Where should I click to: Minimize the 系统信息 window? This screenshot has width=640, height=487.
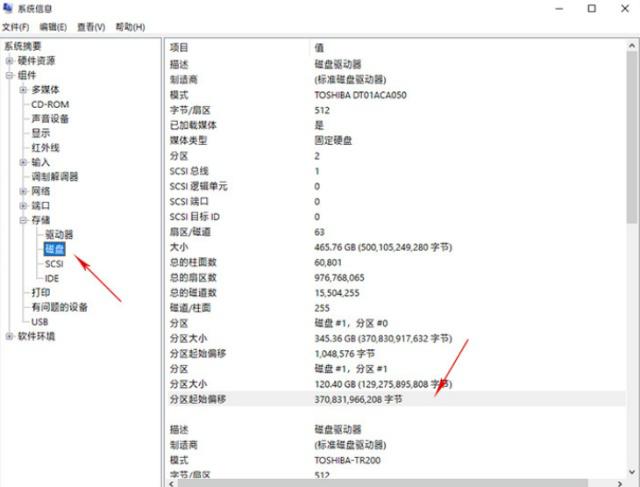(559, 9)
